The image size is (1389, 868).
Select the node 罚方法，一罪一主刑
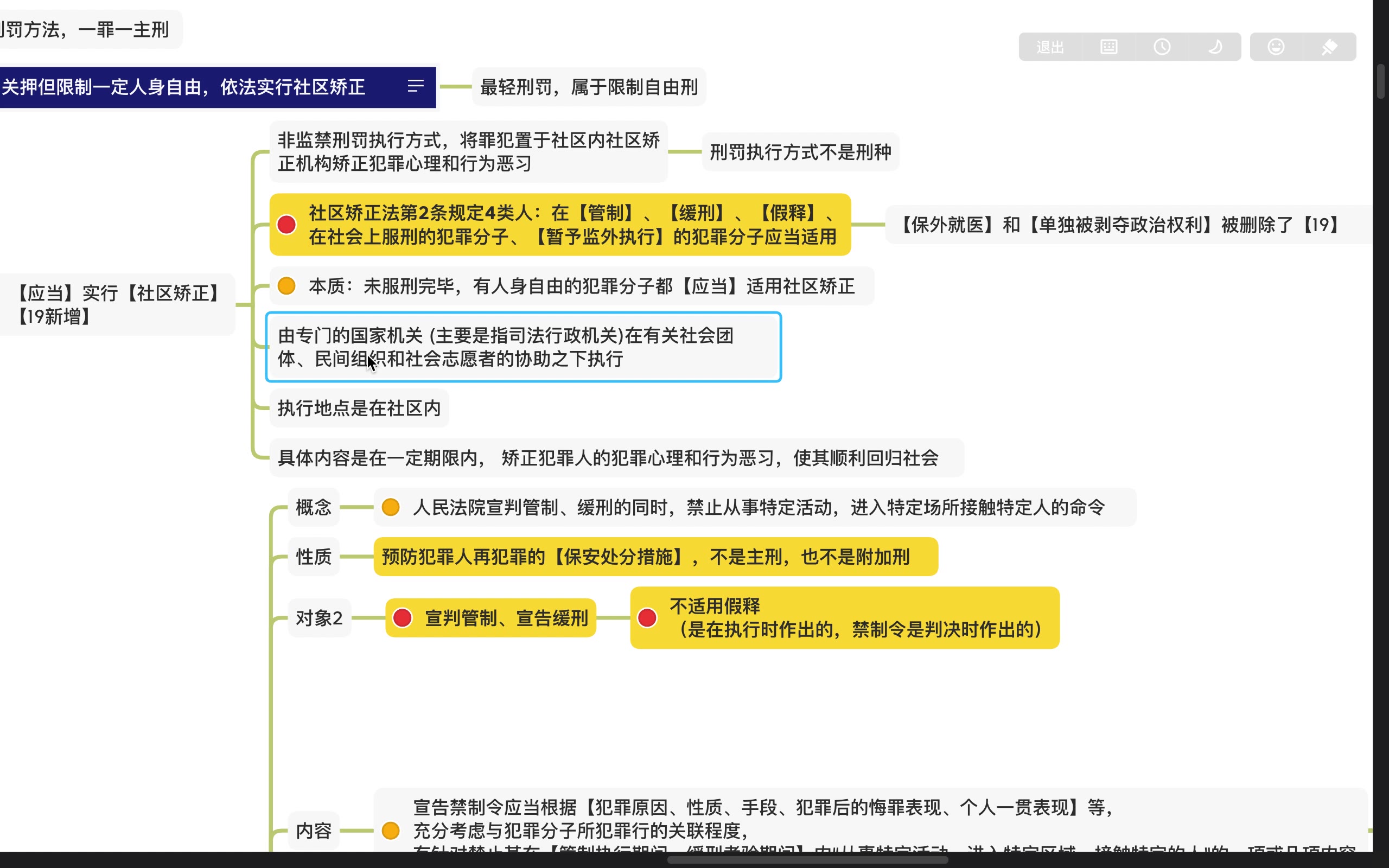(91, 29)
